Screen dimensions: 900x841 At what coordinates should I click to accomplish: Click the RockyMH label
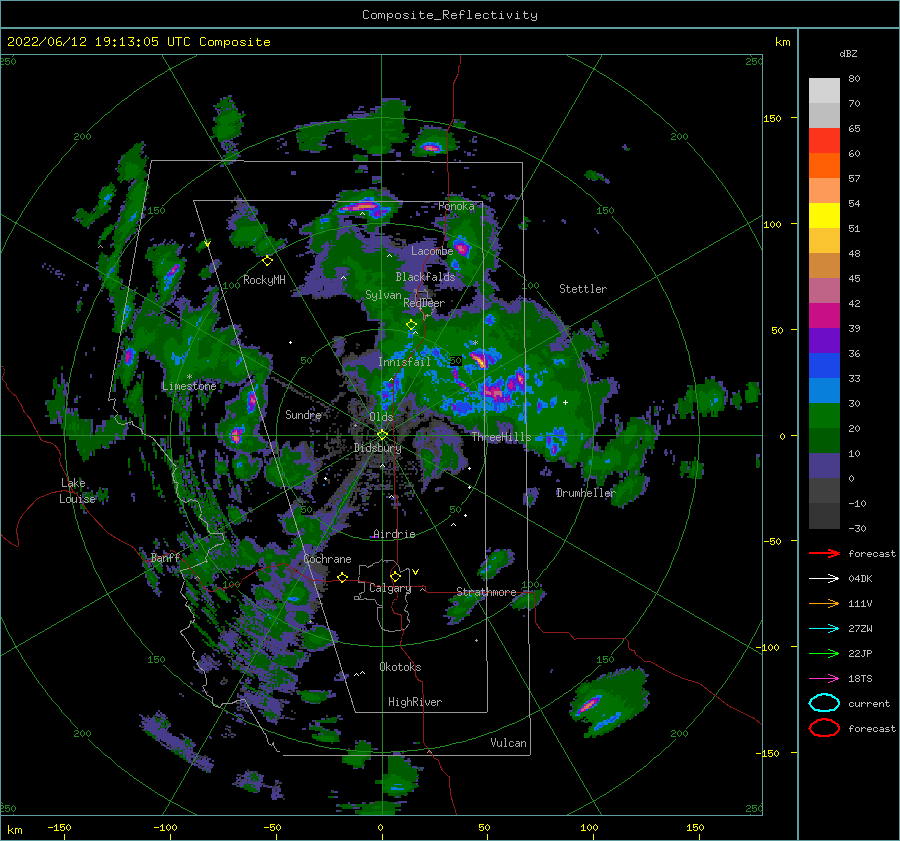point(264,280)
